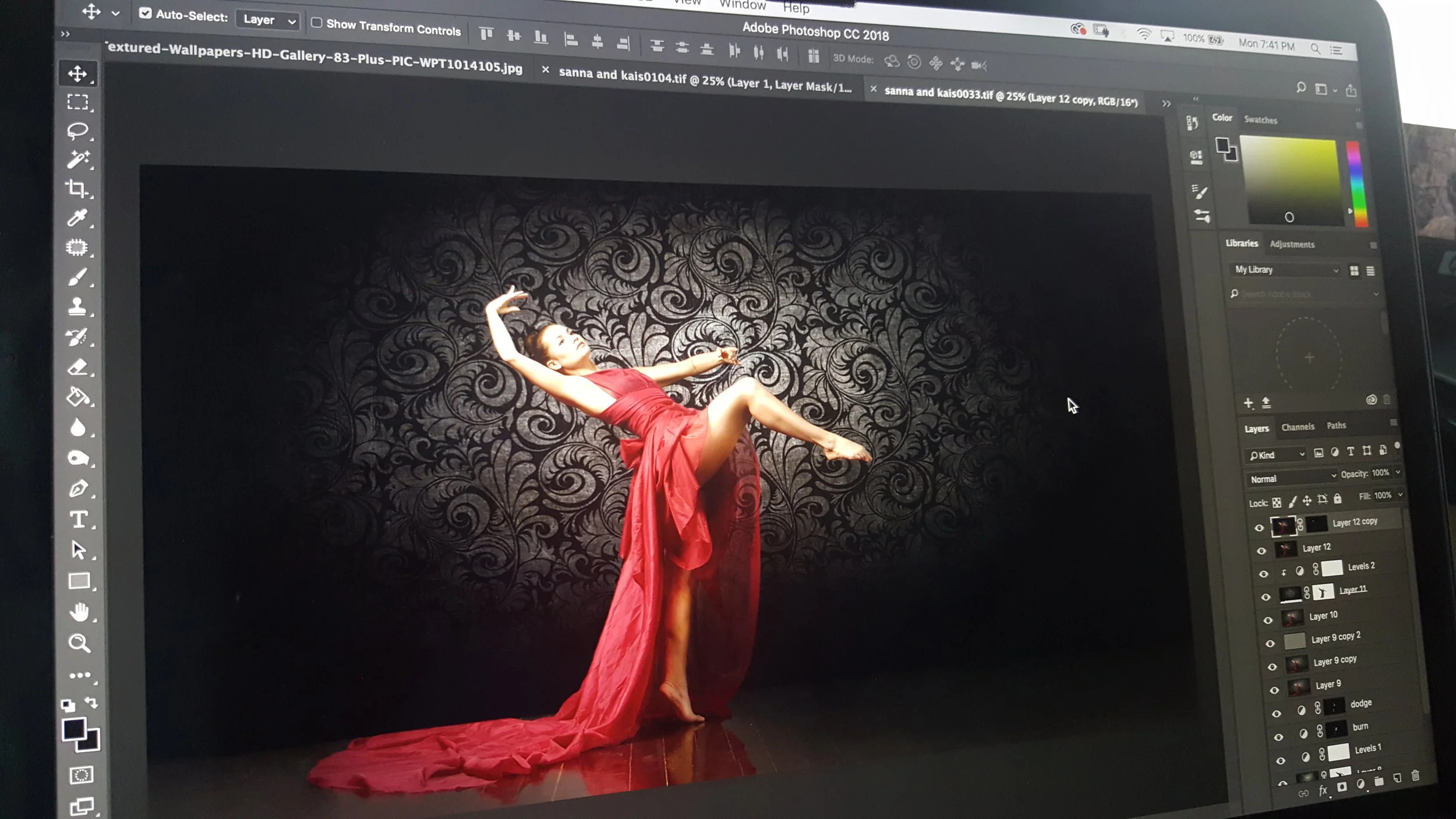Switch to sanna and kais0104.tif tab
This screenshot has width=1456, height=819.
[705, 80]
